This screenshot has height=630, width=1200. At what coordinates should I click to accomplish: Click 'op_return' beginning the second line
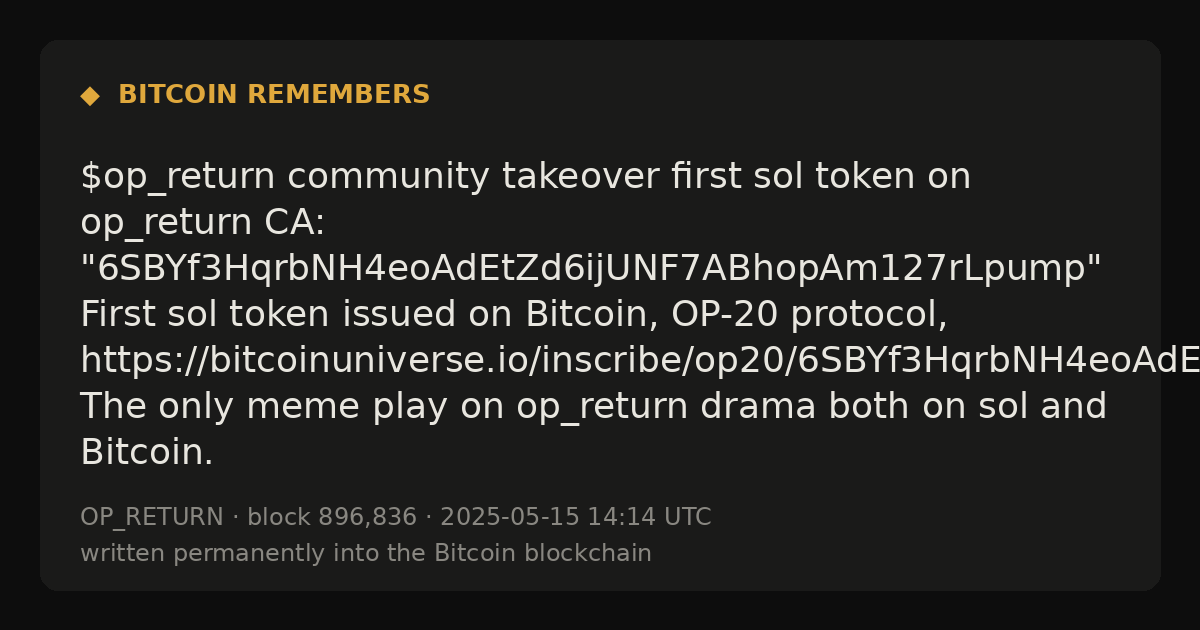(166, 225)
